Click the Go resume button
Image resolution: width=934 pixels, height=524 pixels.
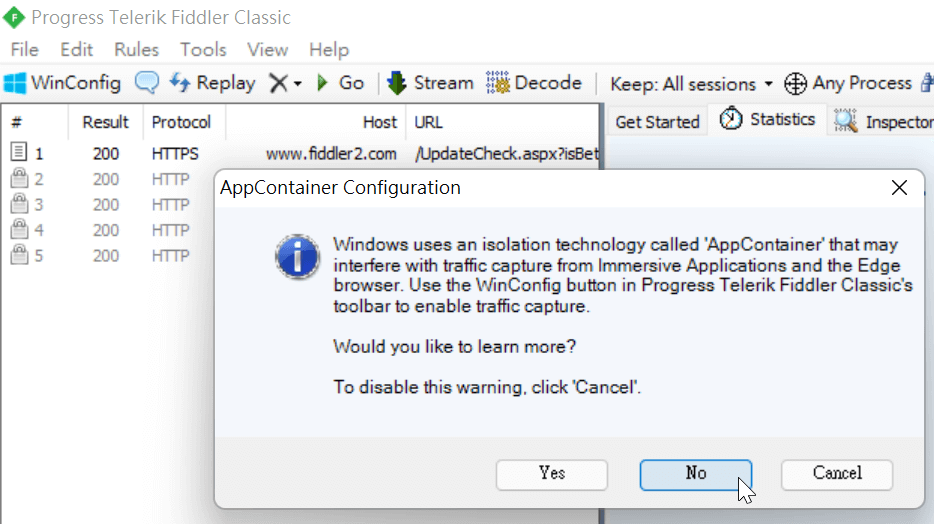pos(341,83)
